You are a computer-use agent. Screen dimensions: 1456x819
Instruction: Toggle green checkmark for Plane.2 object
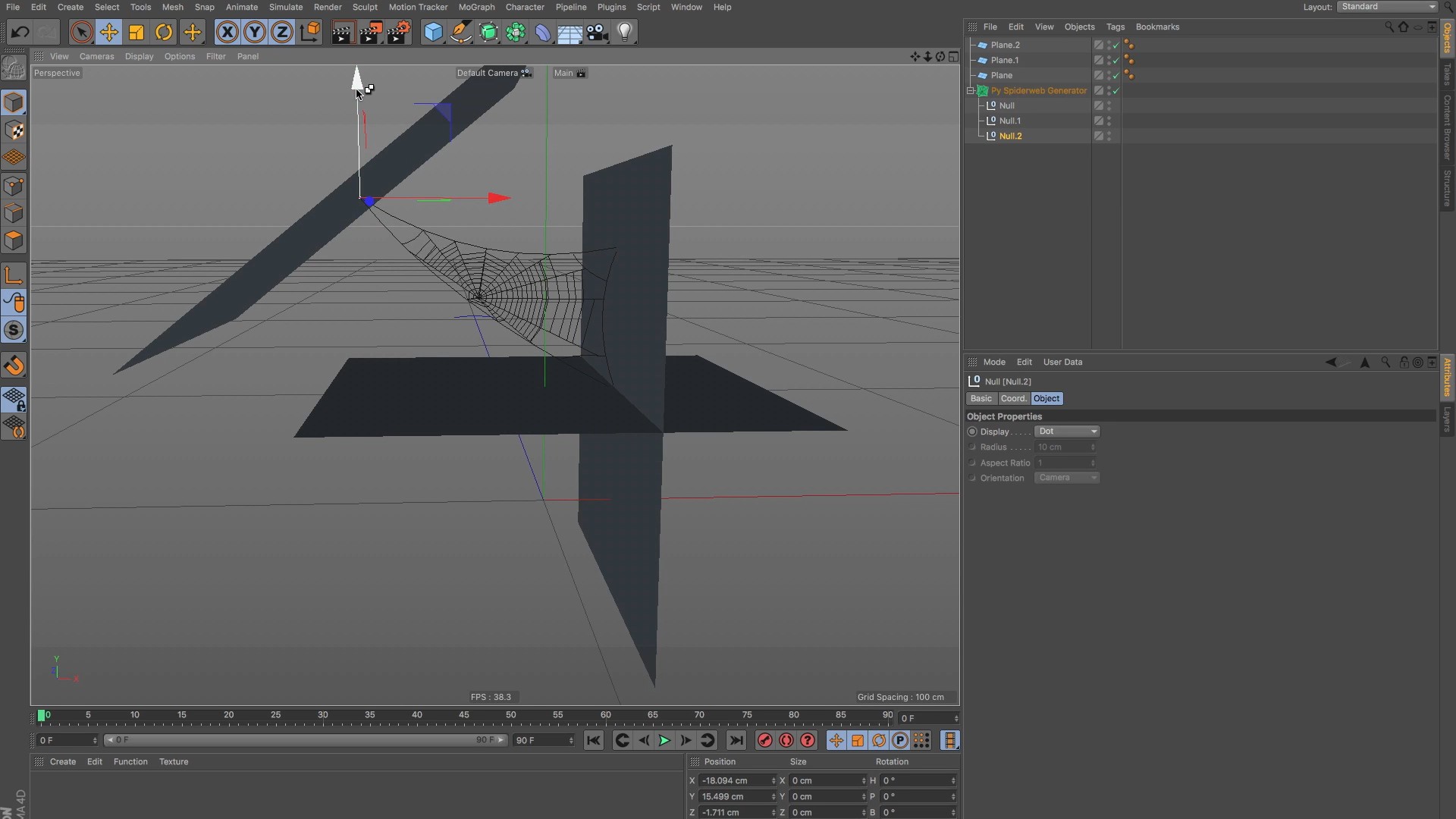coord(1116,45)
